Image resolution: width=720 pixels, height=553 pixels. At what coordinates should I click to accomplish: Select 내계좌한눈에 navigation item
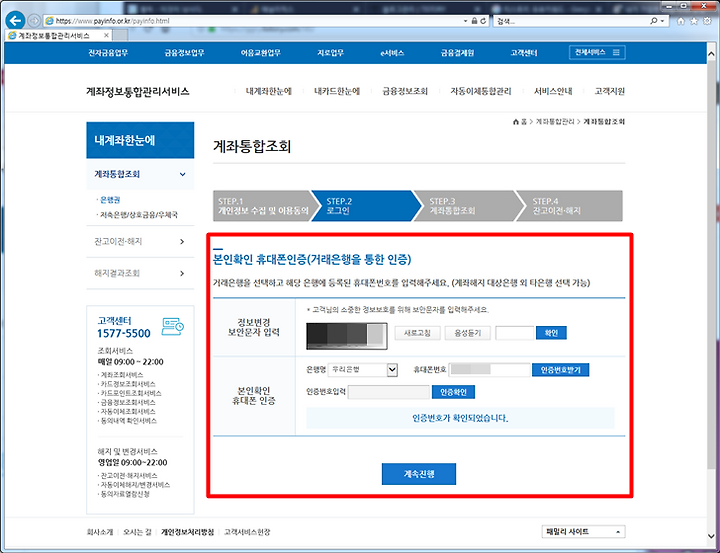(269, 91)
